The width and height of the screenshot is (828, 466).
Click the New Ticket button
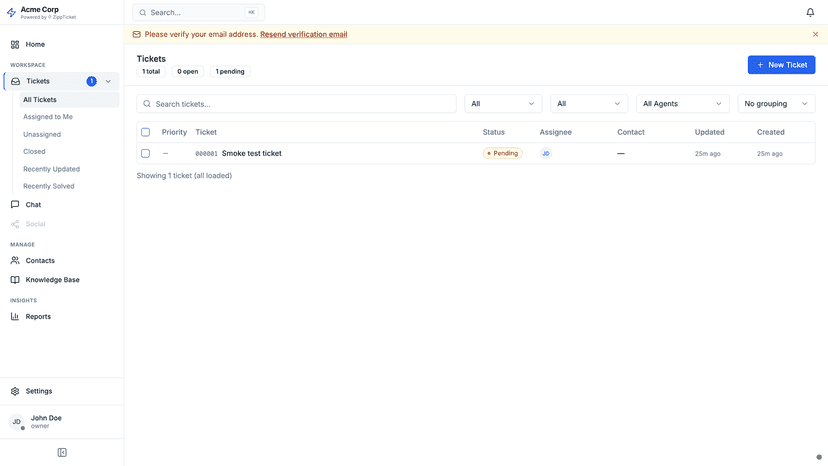coord(781,65)
